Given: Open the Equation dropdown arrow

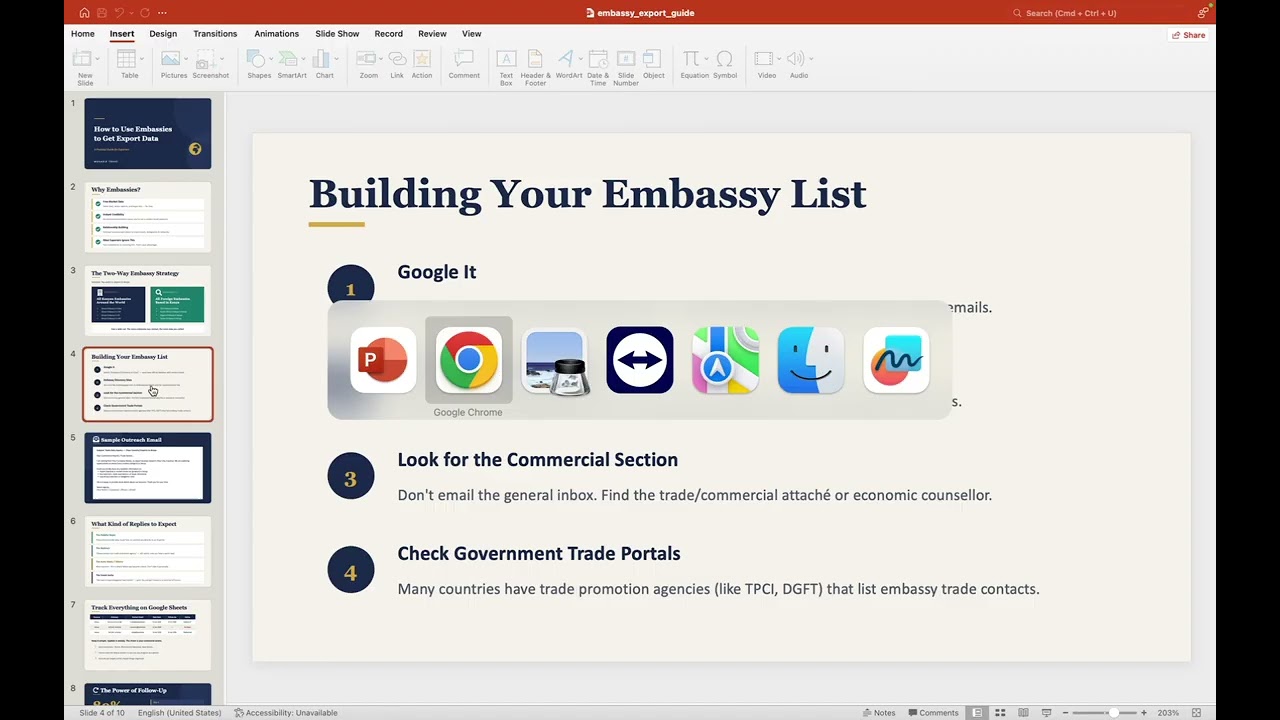Looking at the screenshot, I should (706, 59).
